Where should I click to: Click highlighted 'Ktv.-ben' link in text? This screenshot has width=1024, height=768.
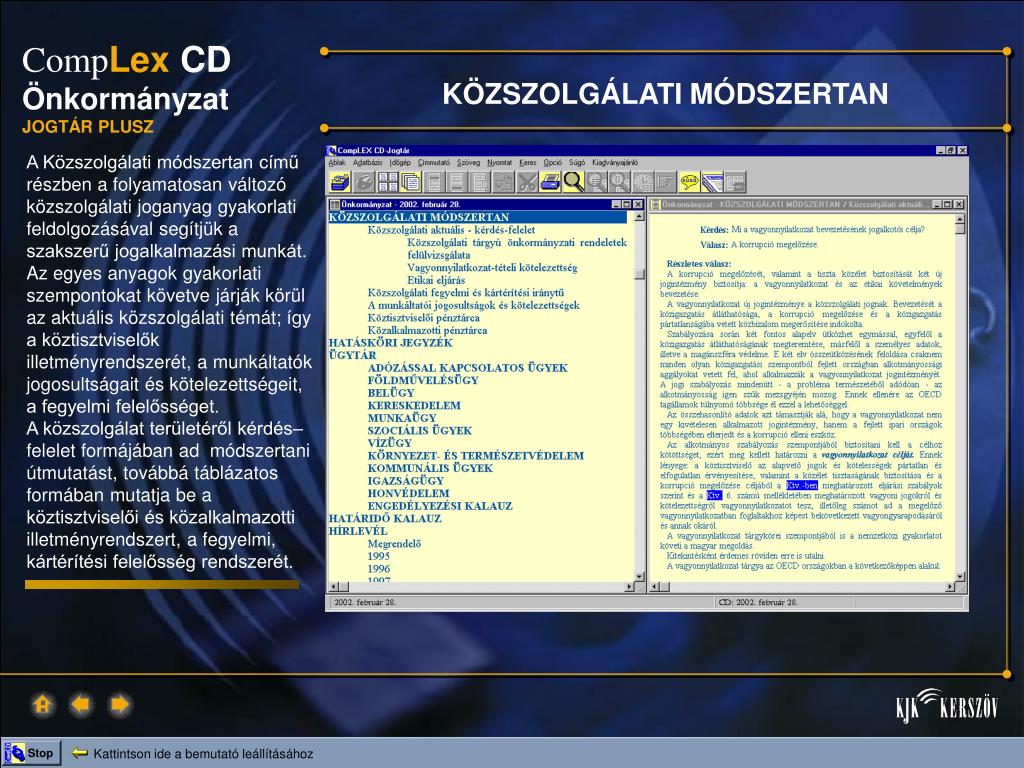802,486
